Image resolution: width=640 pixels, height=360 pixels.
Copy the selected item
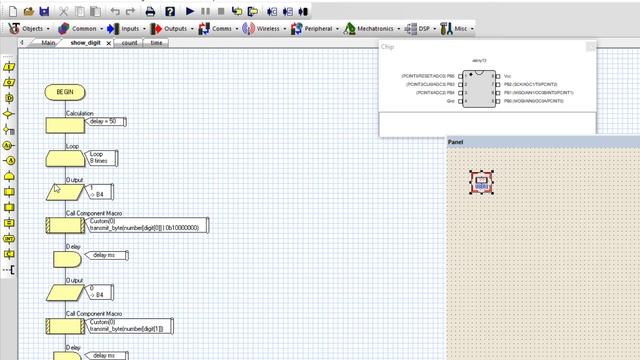point(80,11)
